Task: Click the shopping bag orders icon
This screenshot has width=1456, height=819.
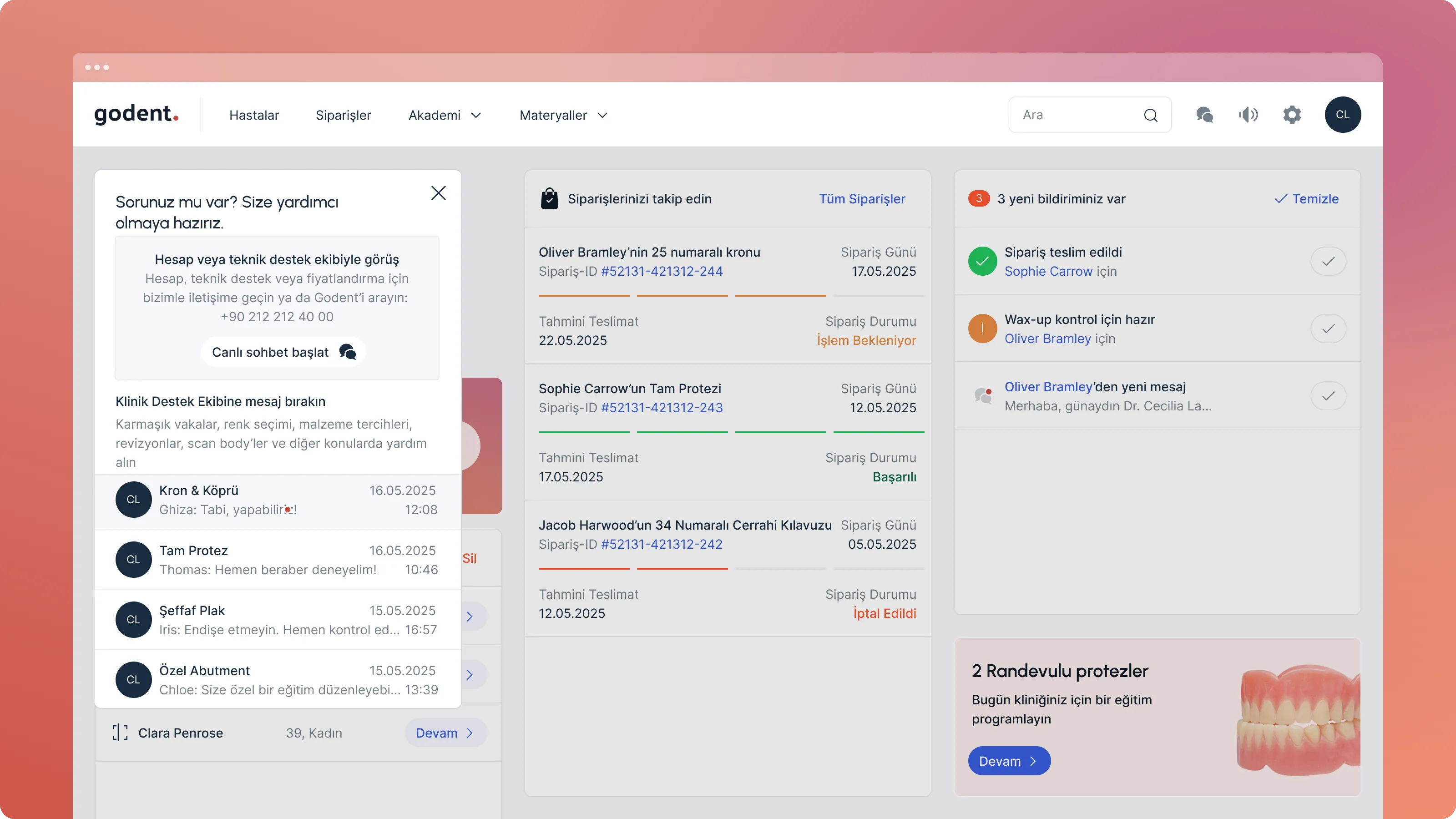Action: 549,199
